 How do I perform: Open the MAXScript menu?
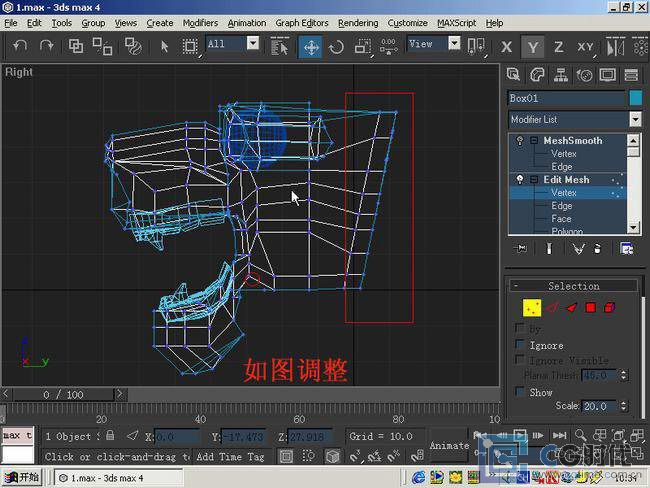click(x=456, y=23)
